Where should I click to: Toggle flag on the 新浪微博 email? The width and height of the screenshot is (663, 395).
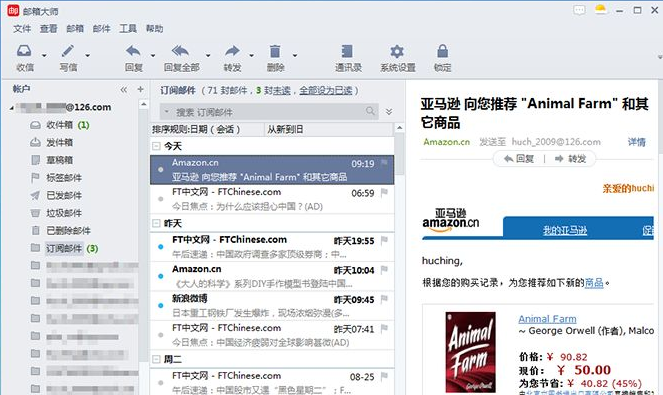(384, 299)
